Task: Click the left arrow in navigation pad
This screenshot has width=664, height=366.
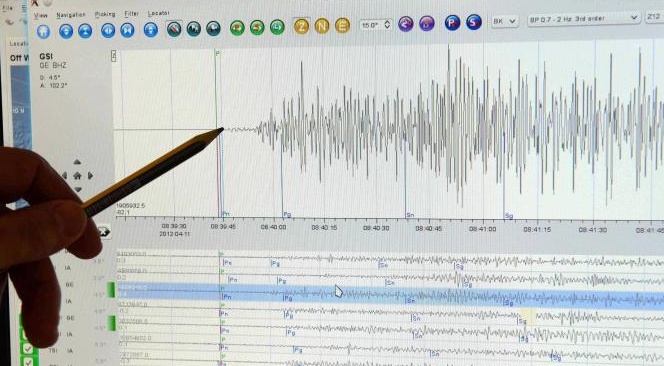Action: tap(64, 175)
